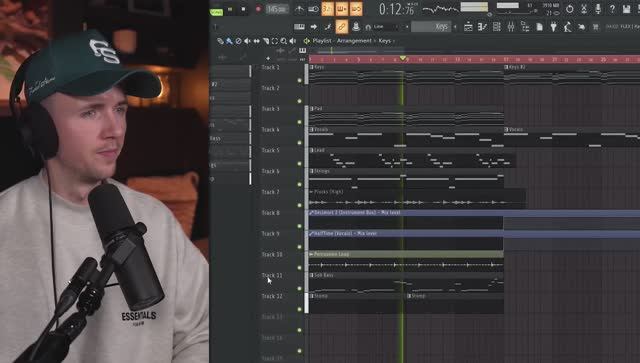Screen dimensions: 640x363
Task: Open audio editor scissors icon
Action: 584,9
